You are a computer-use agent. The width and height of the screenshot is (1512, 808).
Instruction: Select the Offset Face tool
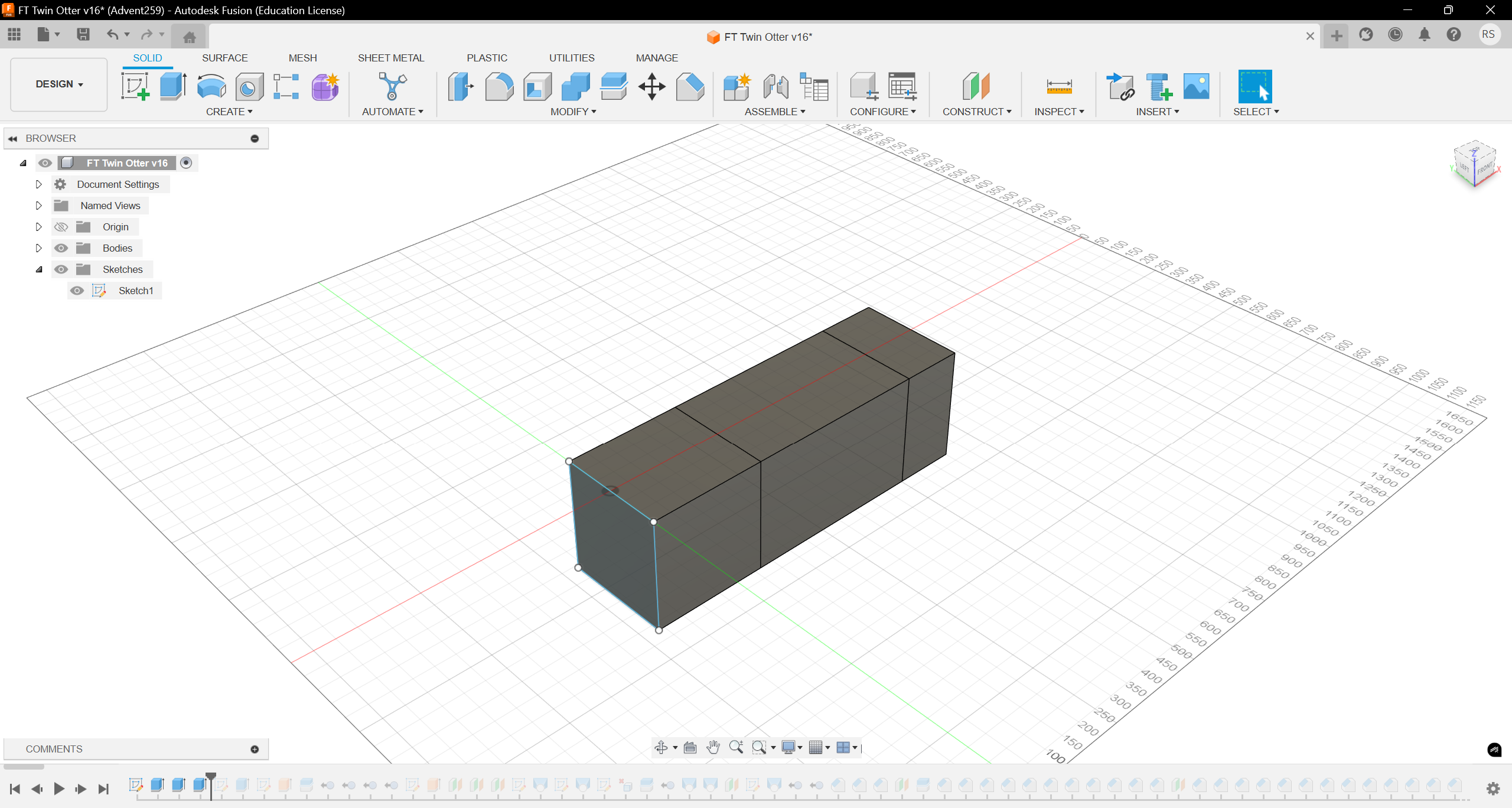tap(614, 86)
